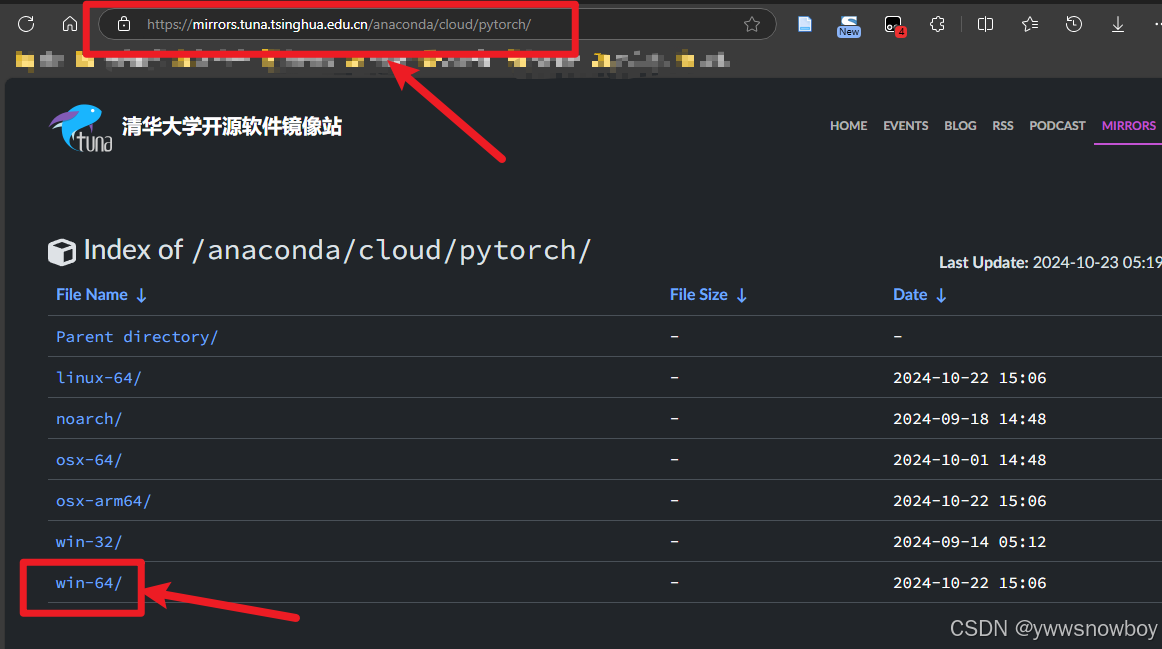Screen dimensions: 1162x649
Task: Open extension with red badge 4
Action: (894, 26)
